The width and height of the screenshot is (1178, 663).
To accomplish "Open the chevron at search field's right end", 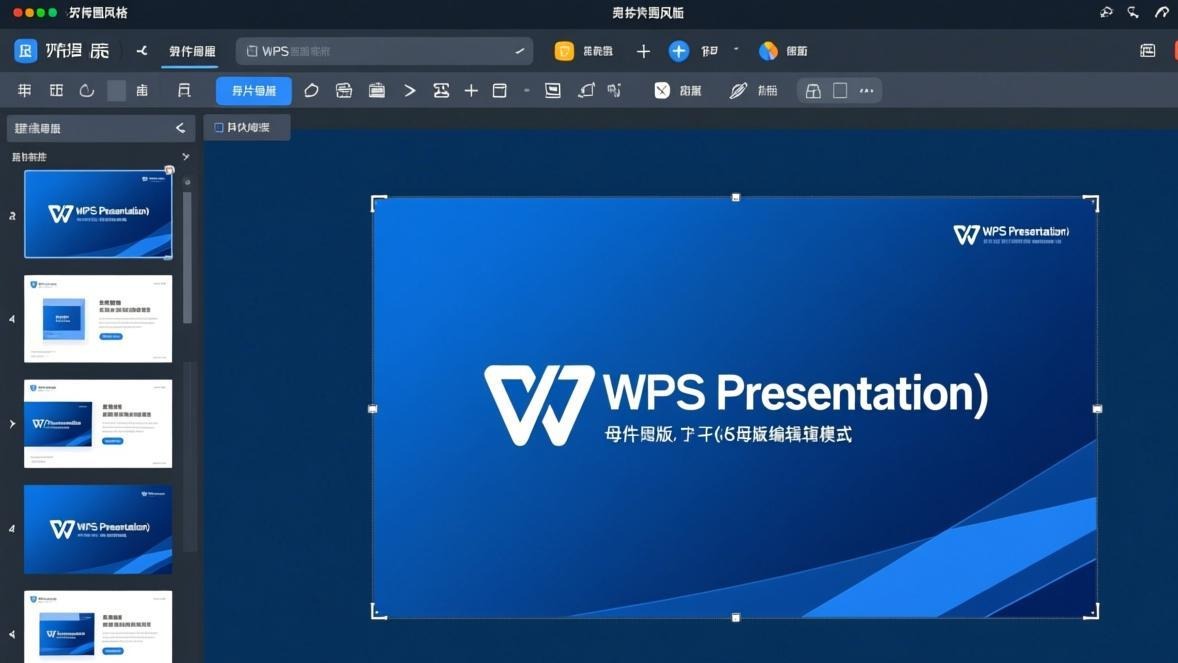I will [519, 51].
